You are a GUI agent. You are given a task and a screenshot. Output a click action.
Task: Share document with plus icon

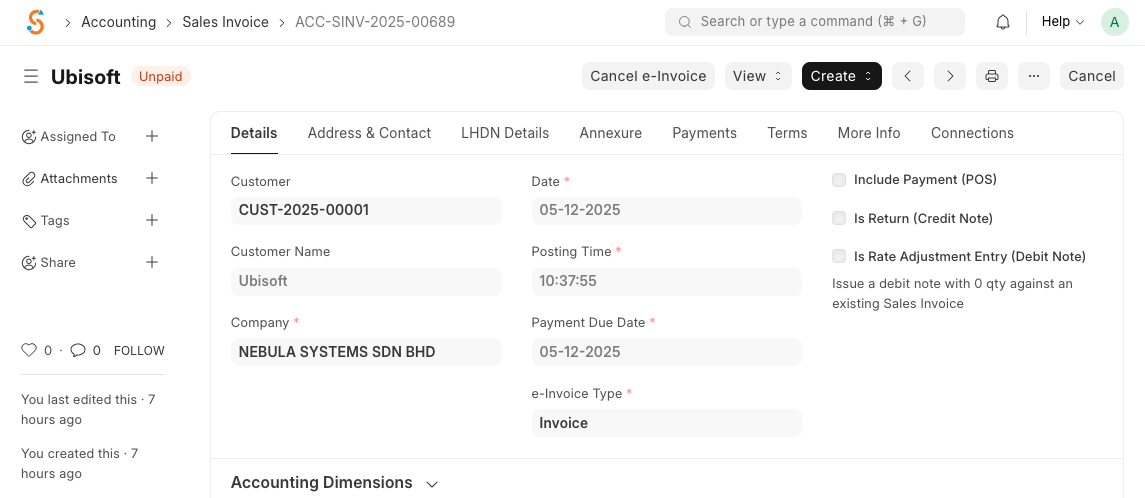(152, 262)
